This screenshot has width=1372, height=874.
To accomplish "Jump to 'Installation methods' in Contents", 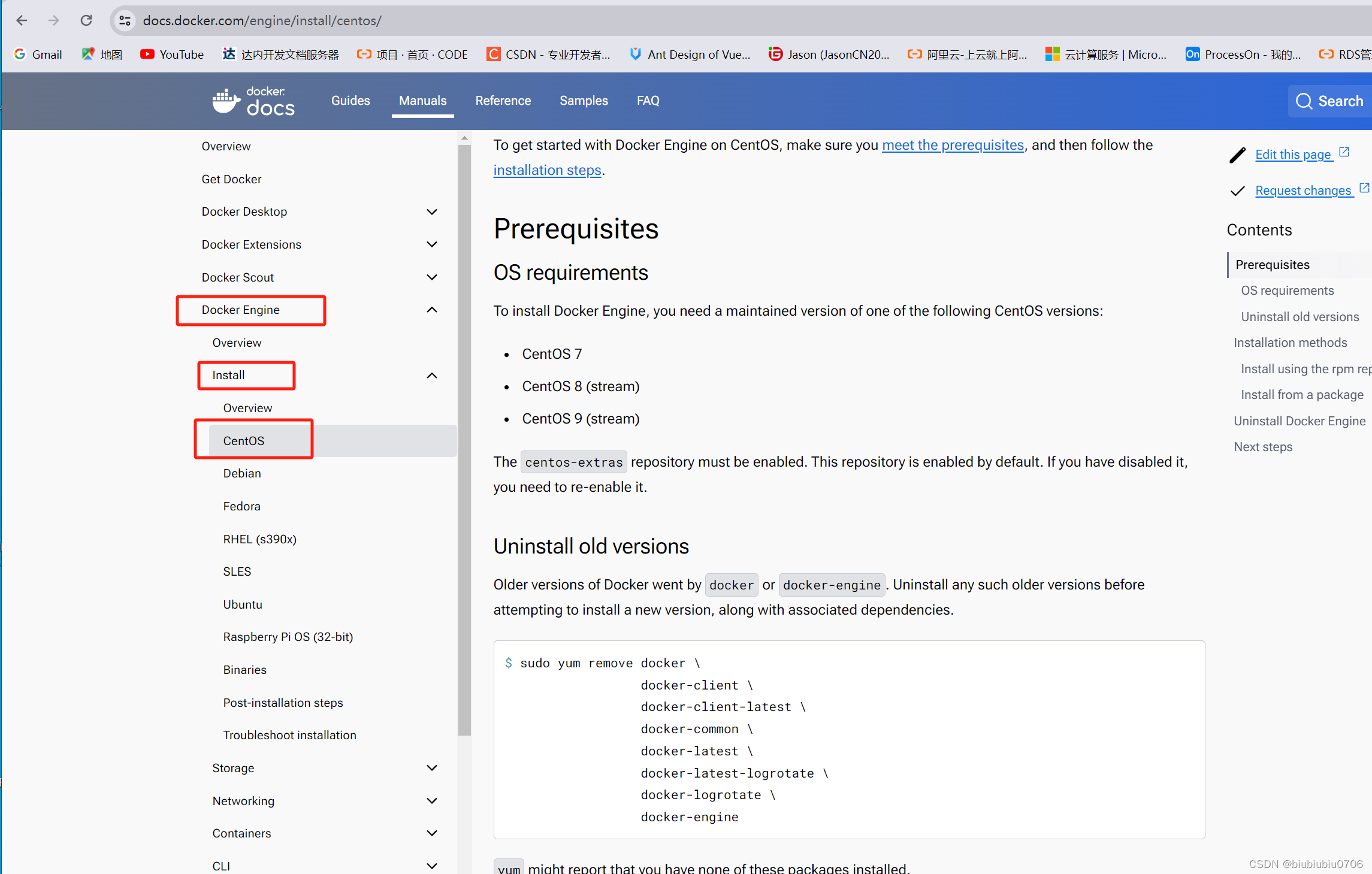I will tap(1290, 343).
